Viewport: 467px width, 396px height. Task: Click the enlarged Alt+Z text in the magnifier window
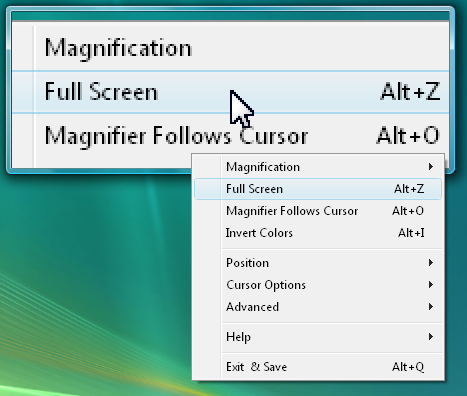pyautogui.click(x=411, y=91)
